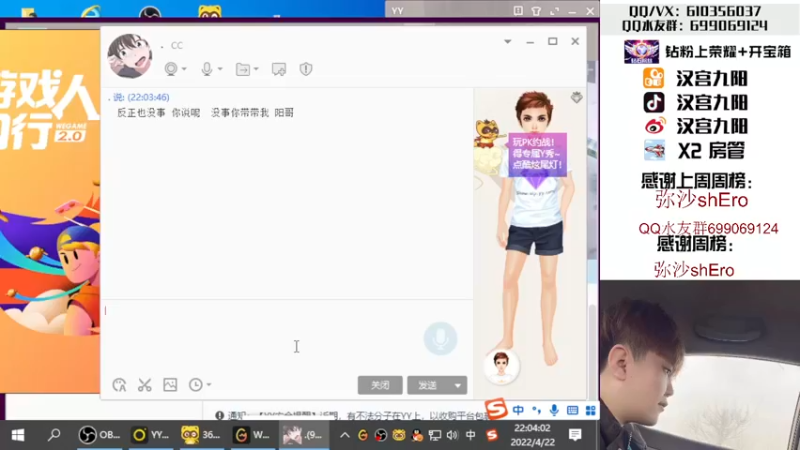Open the chat window menu triangle
This screenshot has width=800, height=450.
pos(508,41)
